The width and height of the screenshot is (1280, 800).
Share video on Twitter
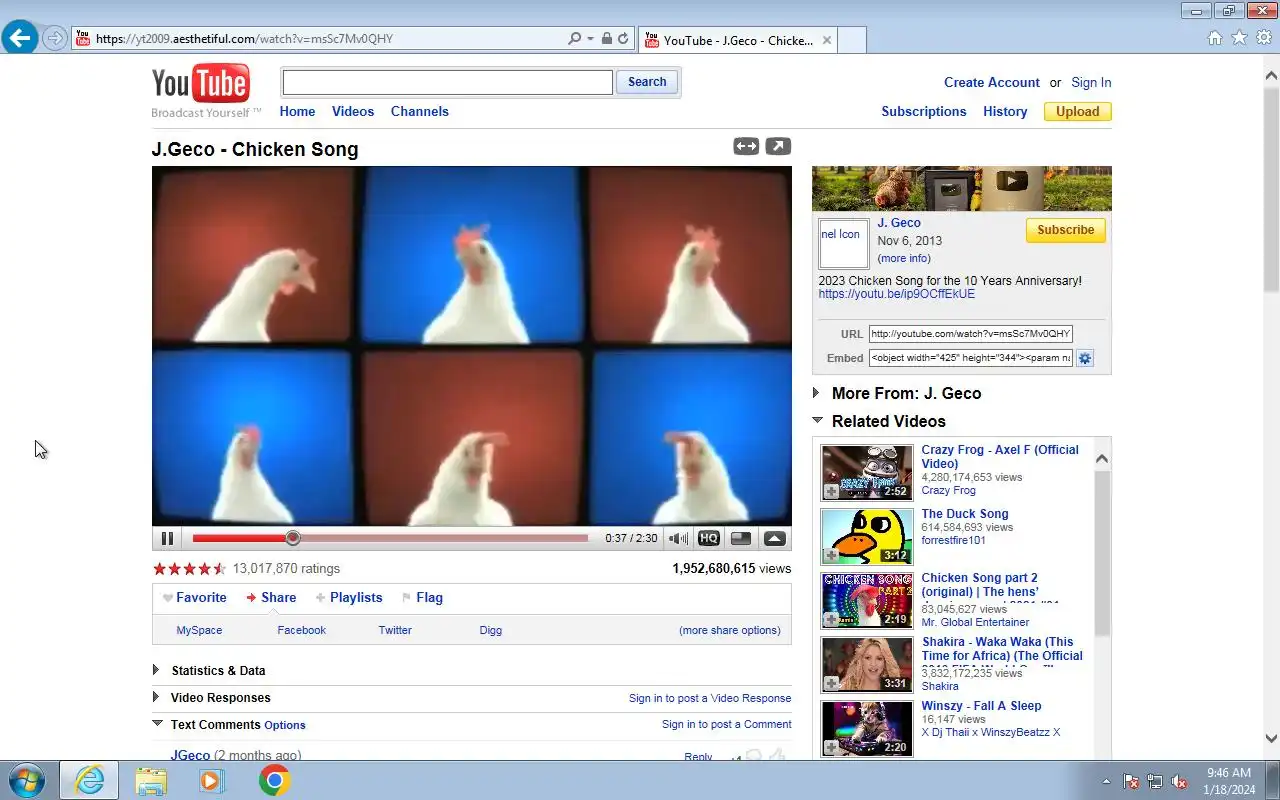pos(395,630)
